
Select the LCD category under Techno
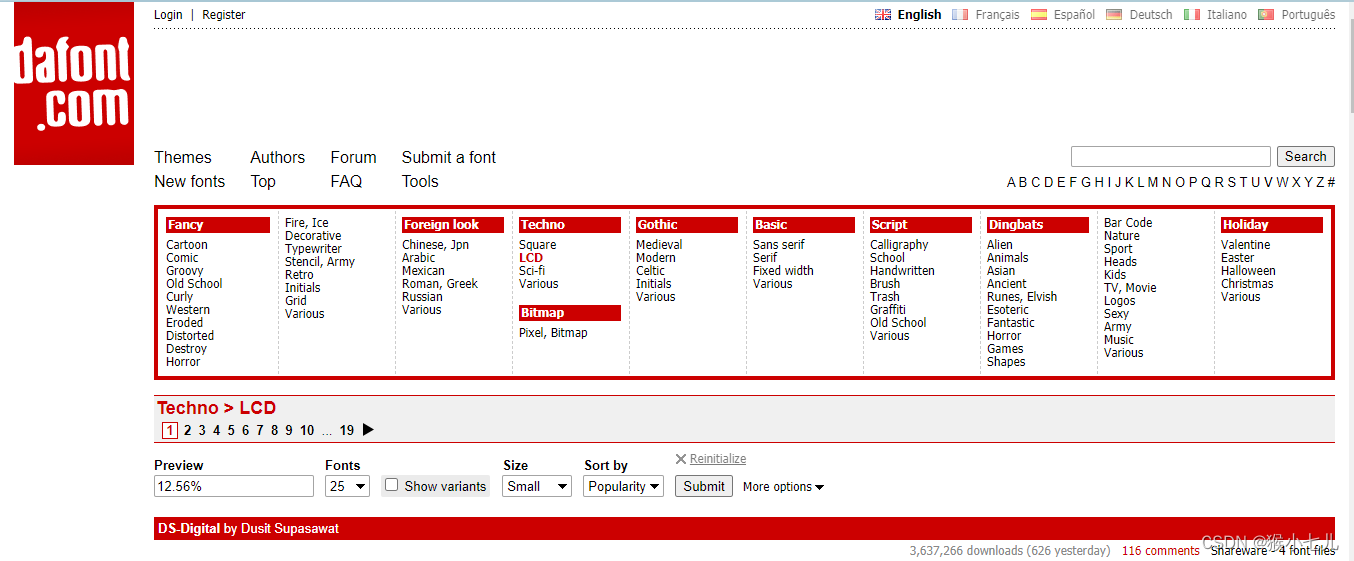point(531,258)
